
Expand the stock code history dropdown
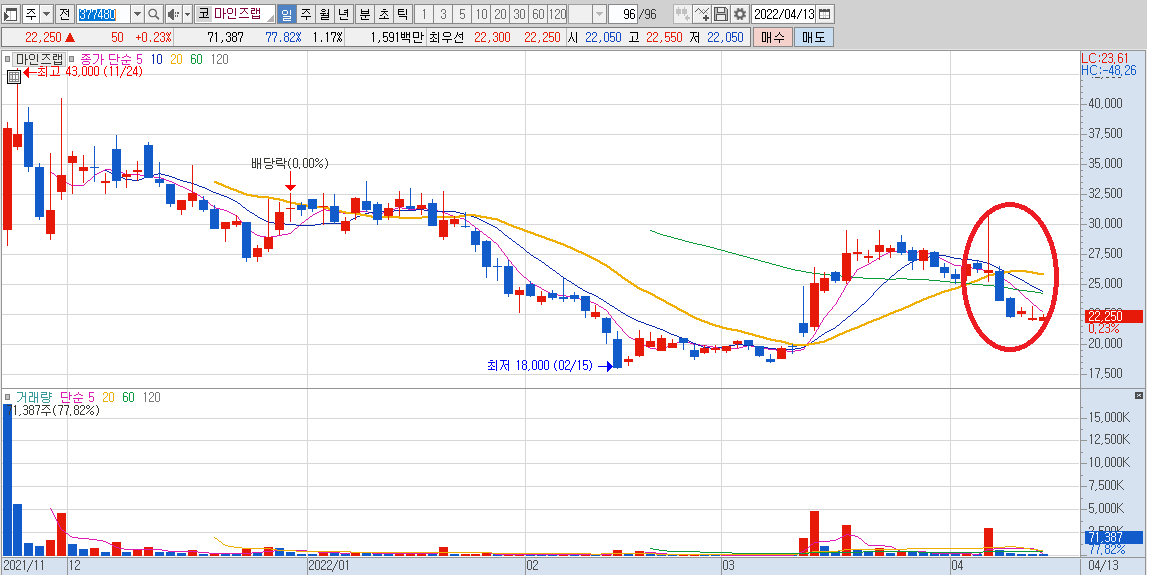tap(137, 13)
